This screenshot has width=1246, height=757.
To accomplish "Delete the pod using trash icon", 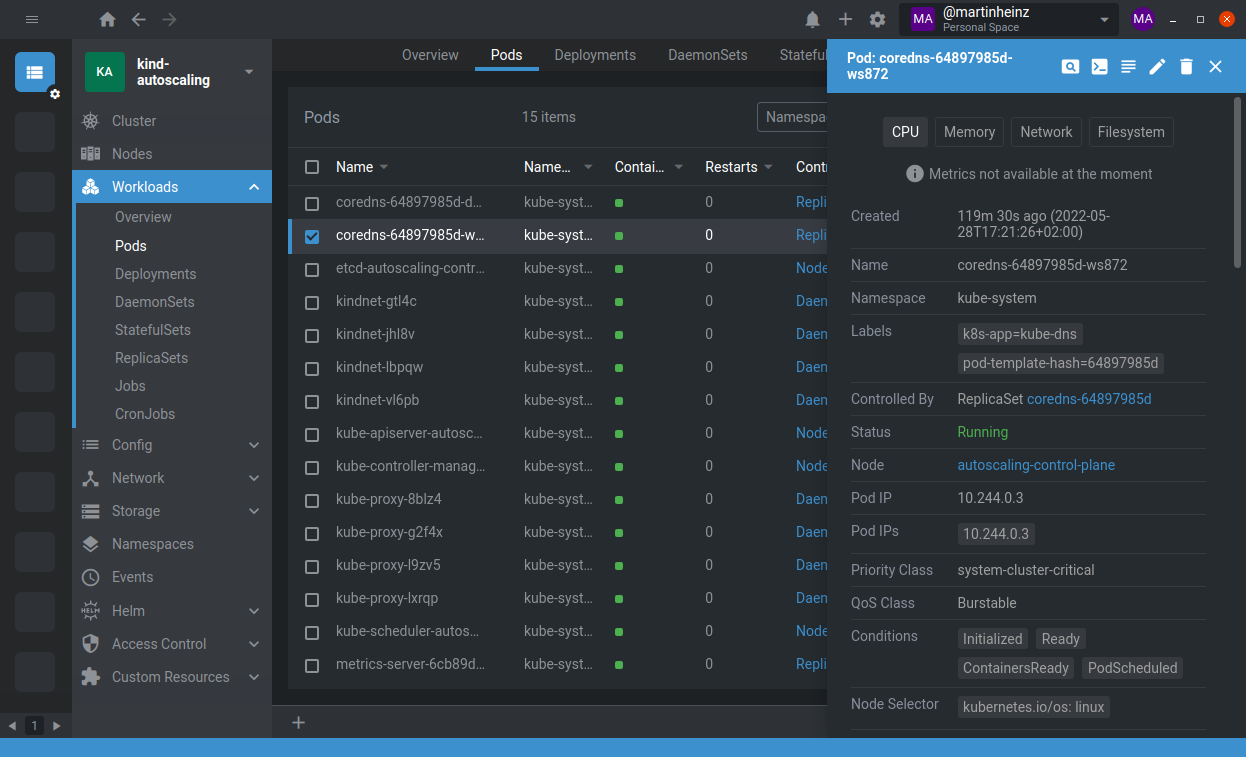I will pos(1186,67).
